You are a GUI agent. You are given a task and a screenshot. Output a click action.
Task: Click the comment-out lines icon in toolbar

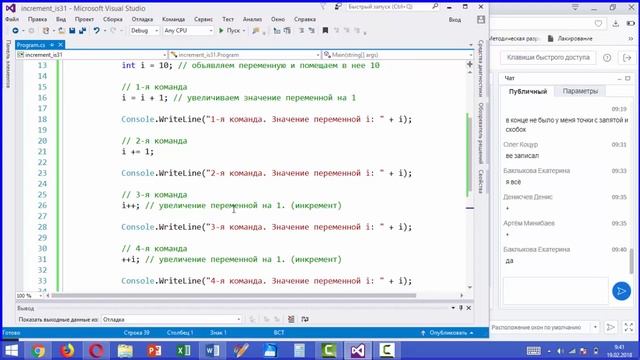pos(302,31)
